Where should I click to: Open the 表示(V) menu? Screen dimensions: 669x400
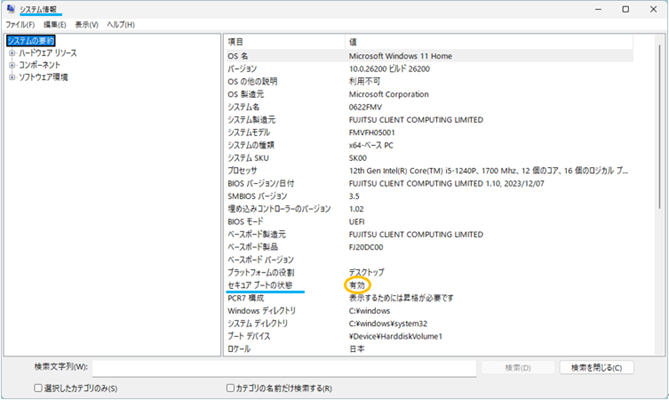pos(87,24)
